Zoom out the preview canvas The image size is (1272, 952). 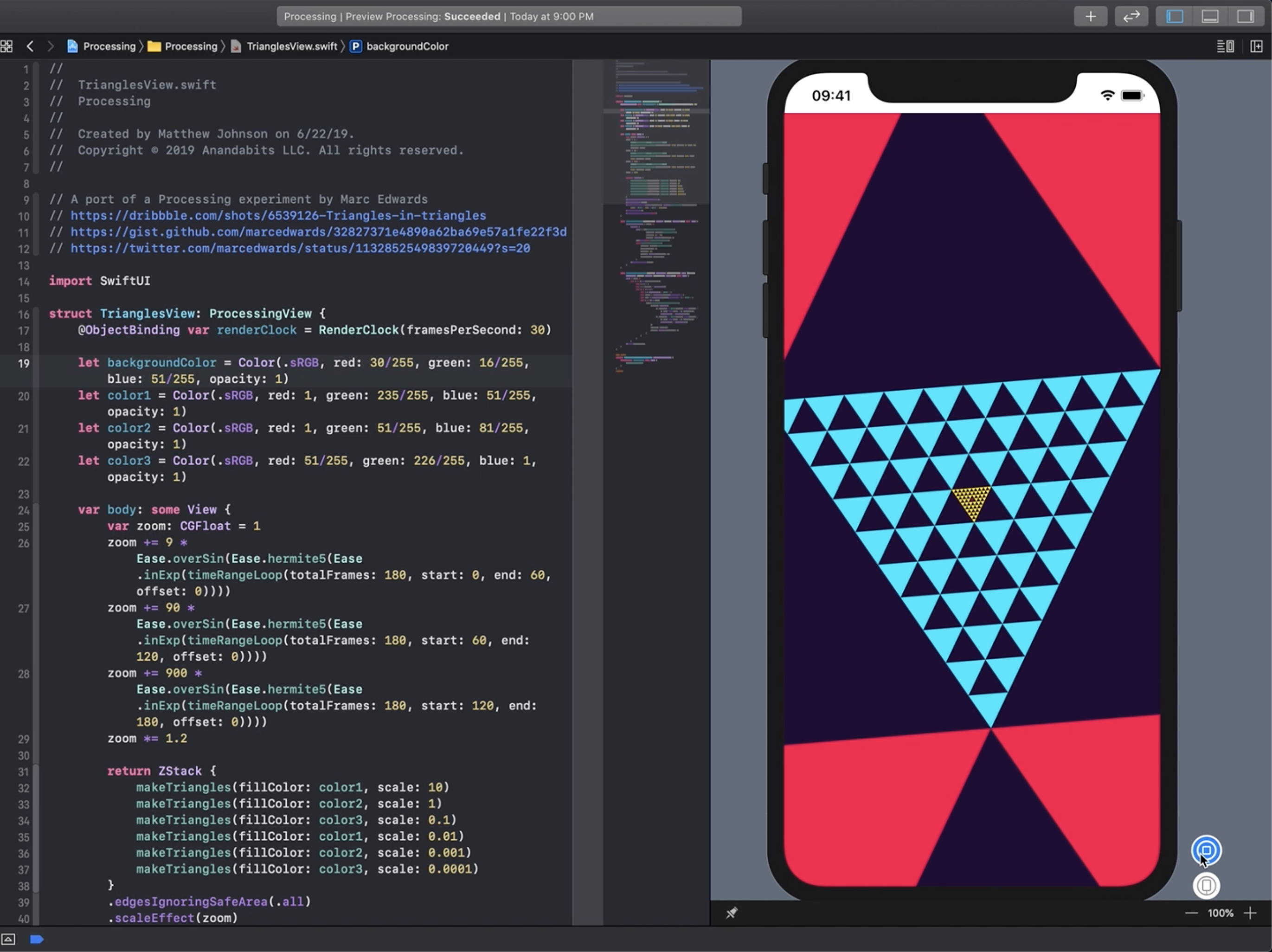pos(1191,913)
